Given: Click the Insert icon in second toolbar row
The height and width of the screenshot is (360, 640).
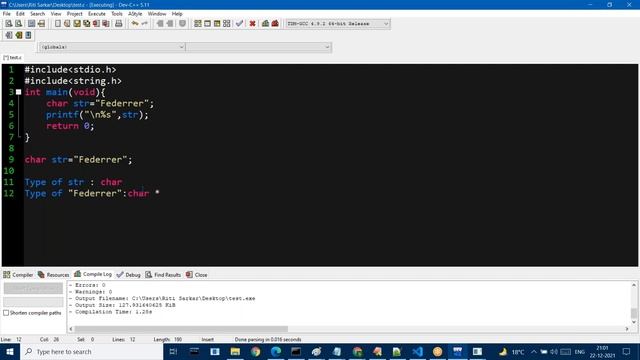Looking at the screenshot, I should [9, 35].
